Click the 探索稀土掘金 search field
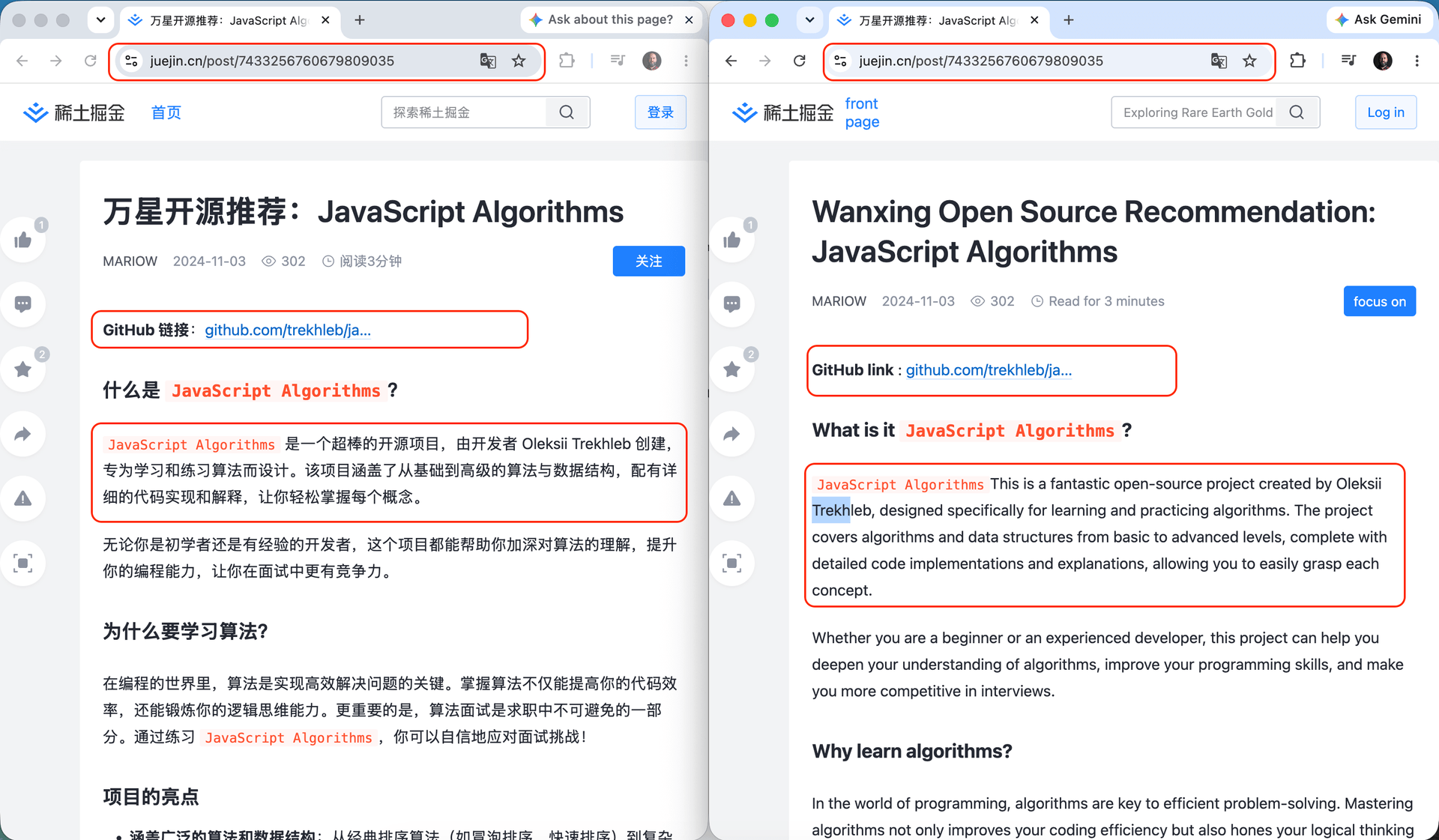The height and width of the screenshot is (840, 1439). (465, 112)
